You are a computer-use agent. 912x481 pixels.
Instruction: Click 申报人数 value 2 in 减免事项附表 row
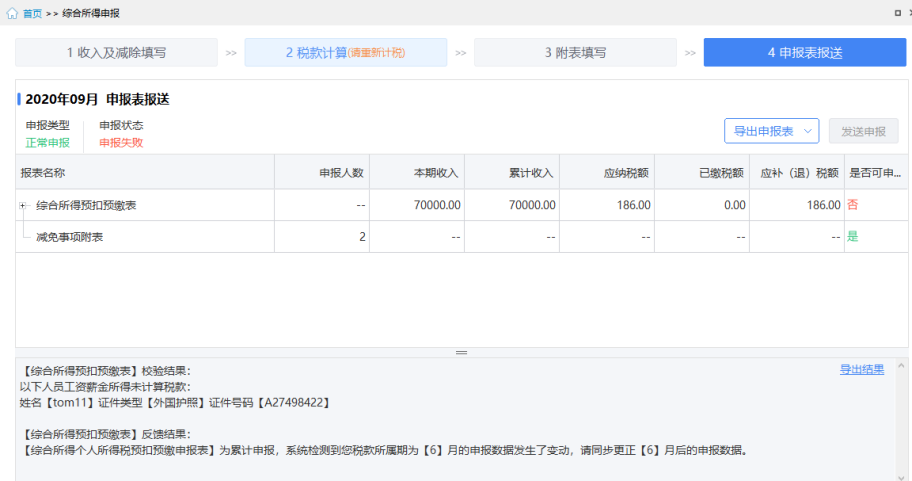tap(362, 237)
